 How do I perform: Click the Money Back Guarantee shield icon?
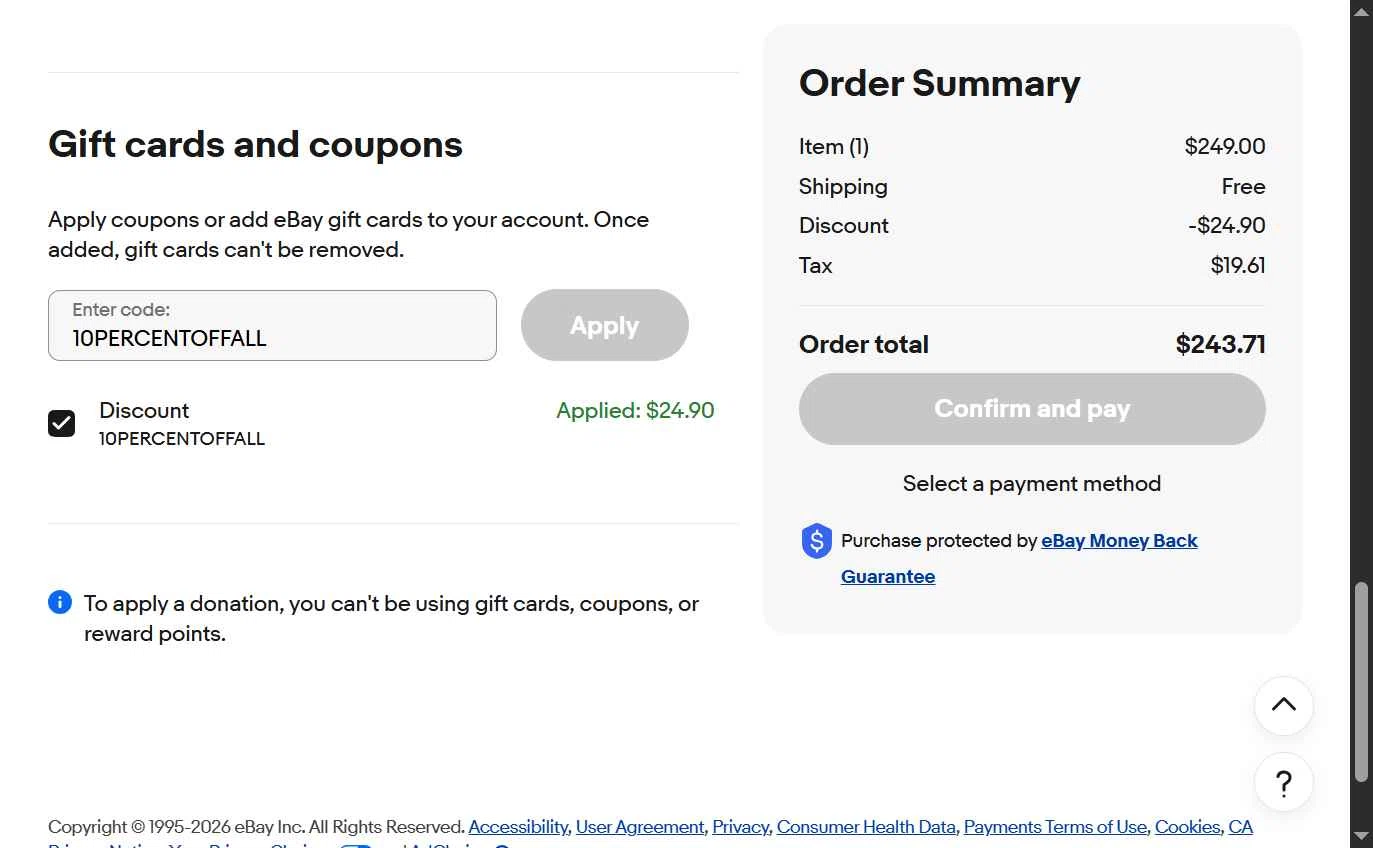point(816,541)
